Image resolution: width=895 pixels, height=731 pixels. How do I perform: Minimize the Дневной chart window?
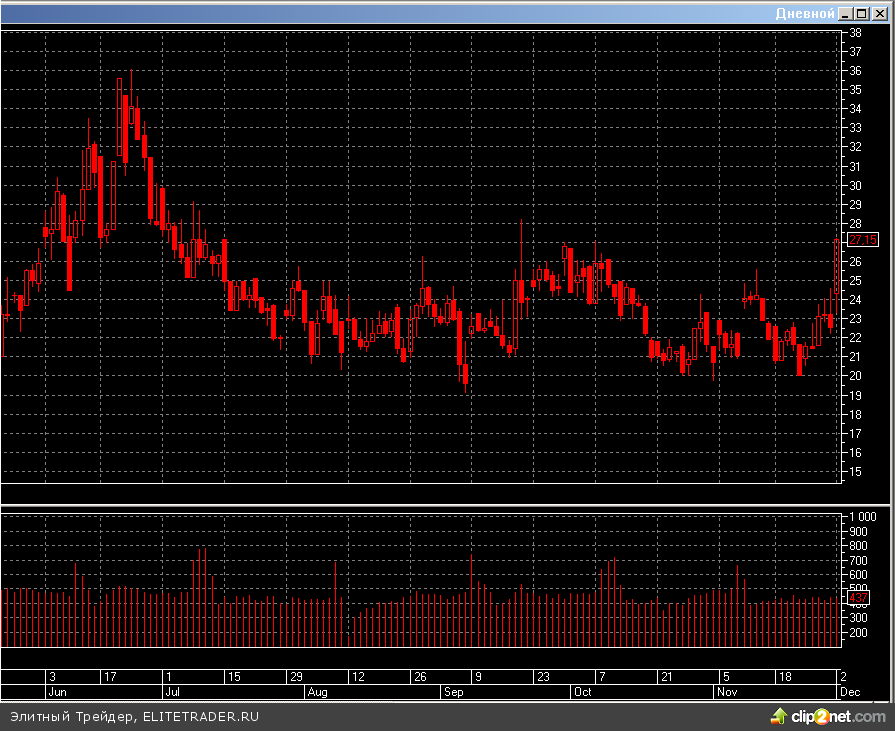coord(846,13)
